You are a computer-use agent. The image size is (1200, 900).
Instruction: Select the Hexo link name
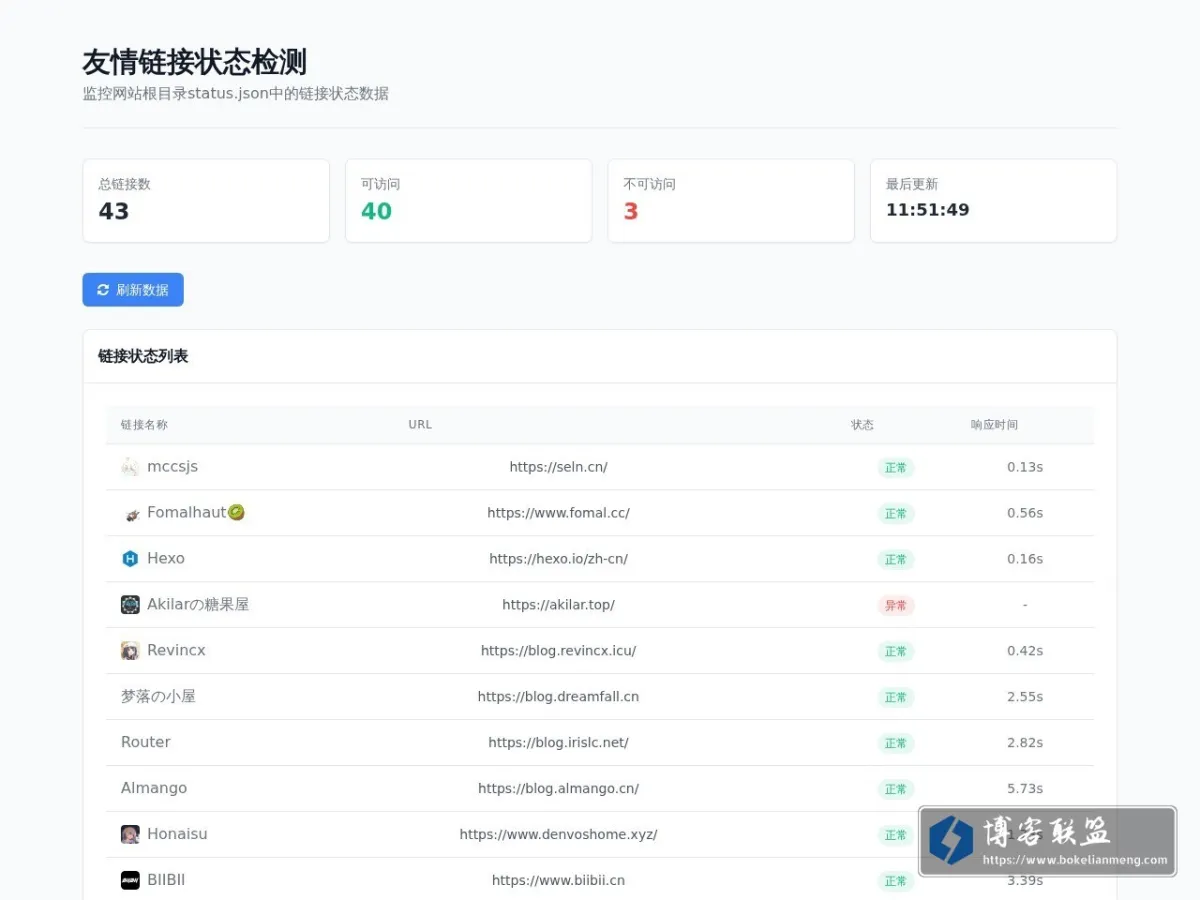pyautogui.click(x=166, y=559)
